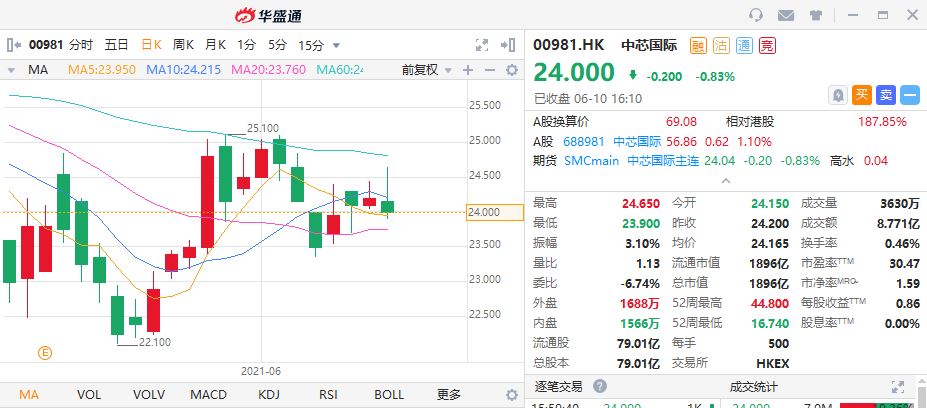Viewport: 927px width, 408px height.
Task: Open 中芯国际 A-share name link
Action: (x=637, y=142)
